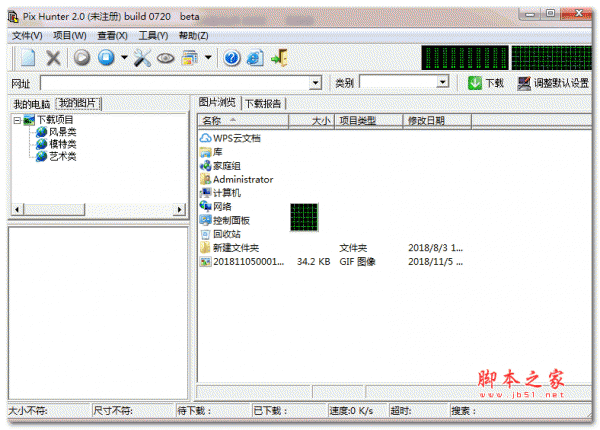Open the wrench settings tool icon
The height and width of the screenshot is (430, 600).
pyautogui.click(x=142, y=58)
